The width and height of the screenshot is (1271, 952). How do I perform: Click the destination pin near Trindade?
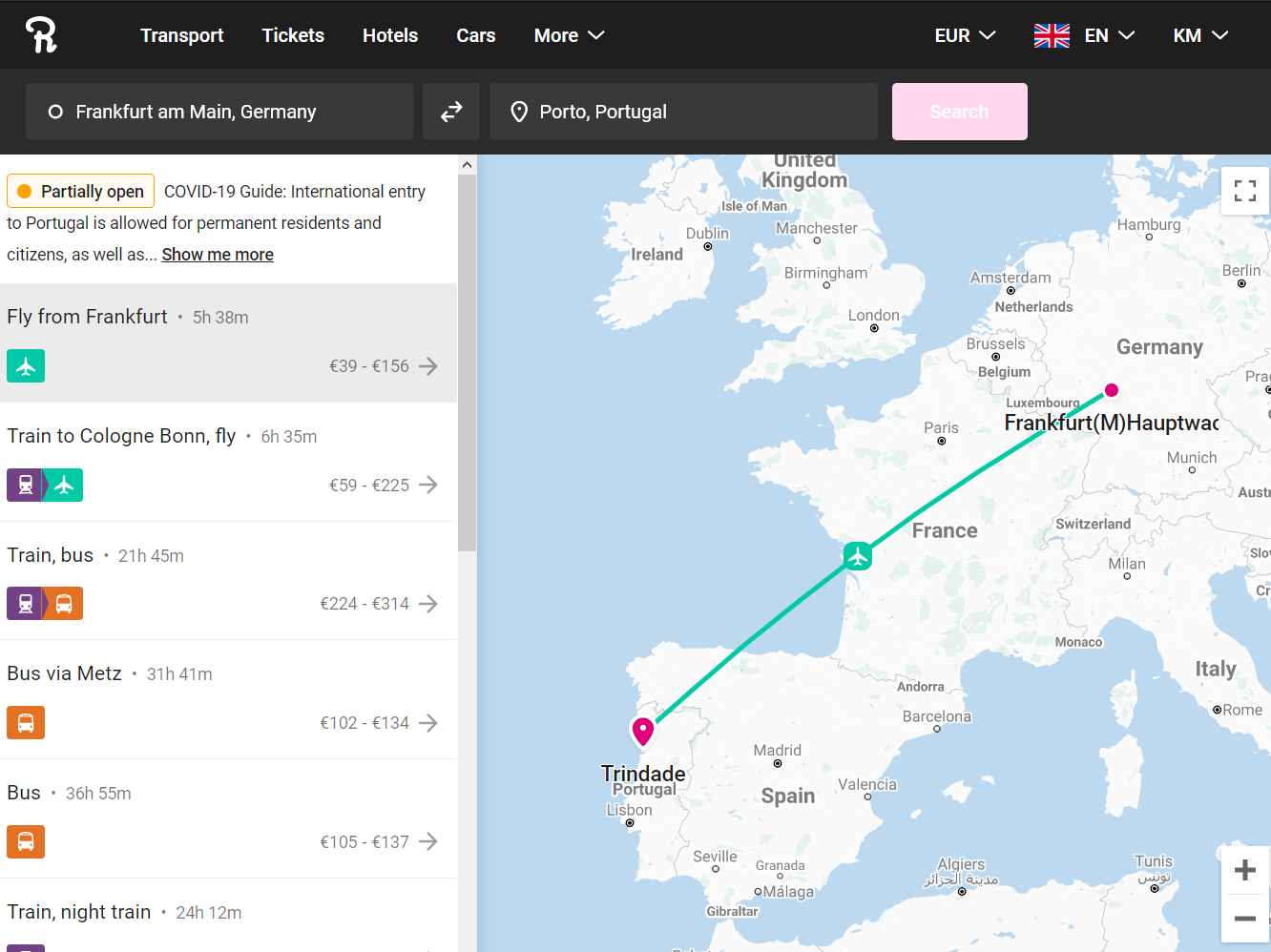[642, 731]
